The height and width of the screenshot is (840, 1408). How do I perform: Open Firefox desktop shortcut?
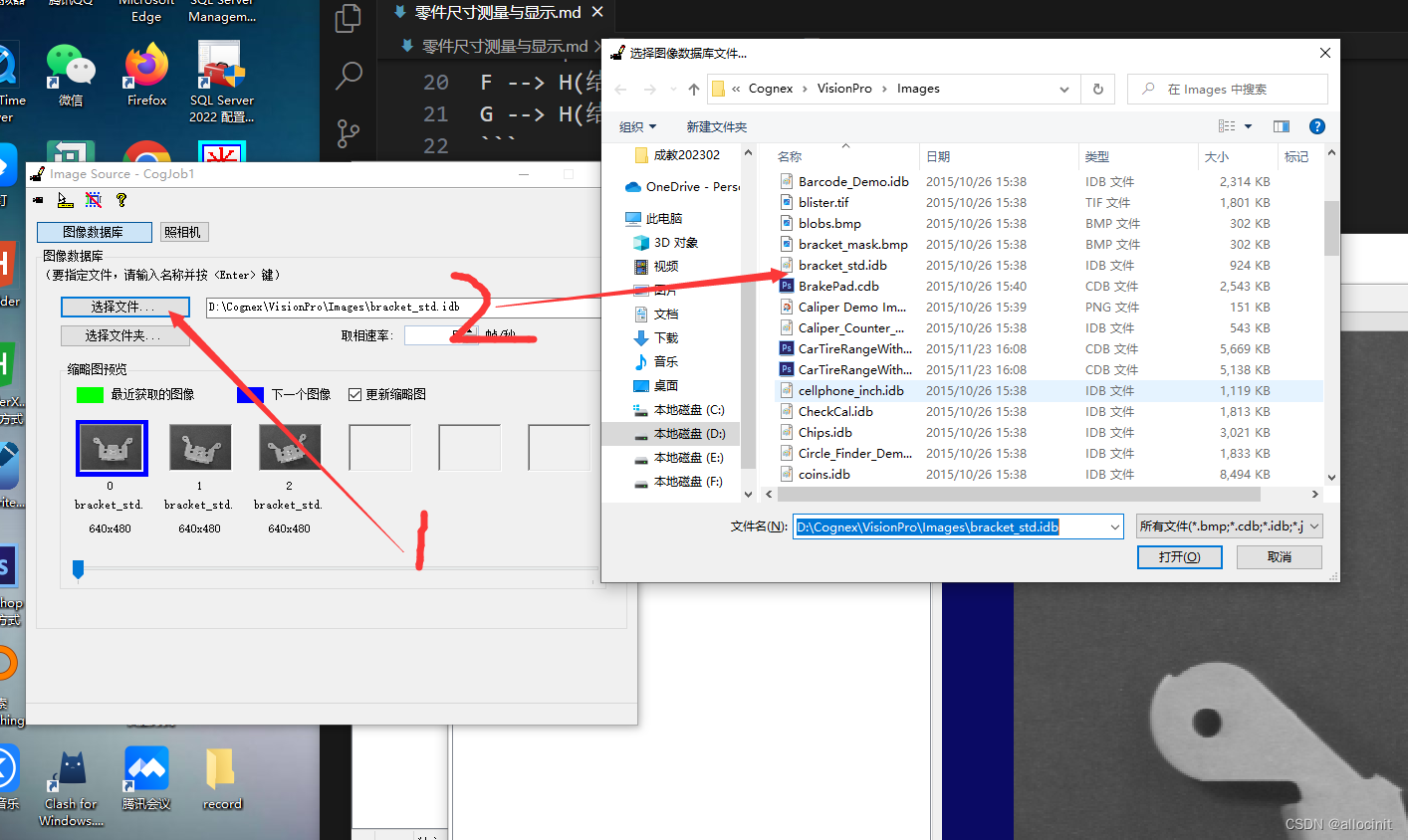click(147, 76)
